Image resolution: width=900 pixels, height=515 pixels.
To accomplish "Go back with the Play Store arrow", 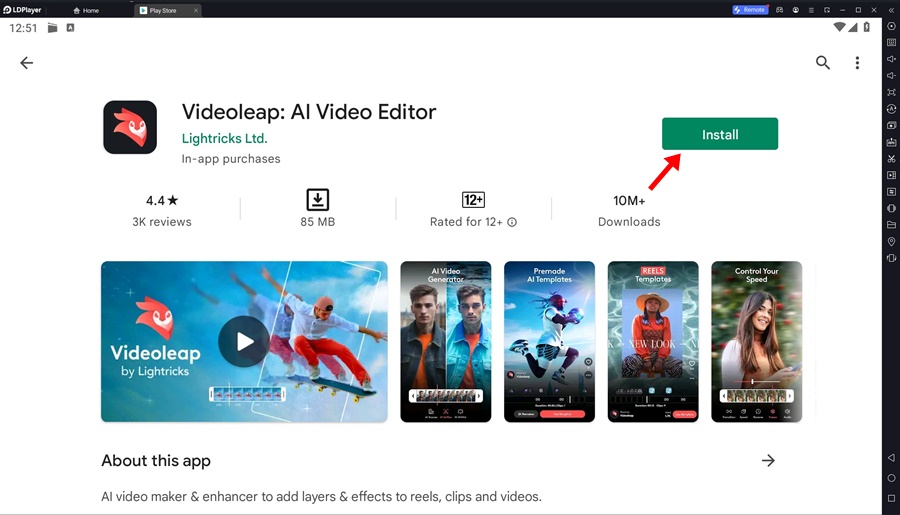I will click(26, 63).
